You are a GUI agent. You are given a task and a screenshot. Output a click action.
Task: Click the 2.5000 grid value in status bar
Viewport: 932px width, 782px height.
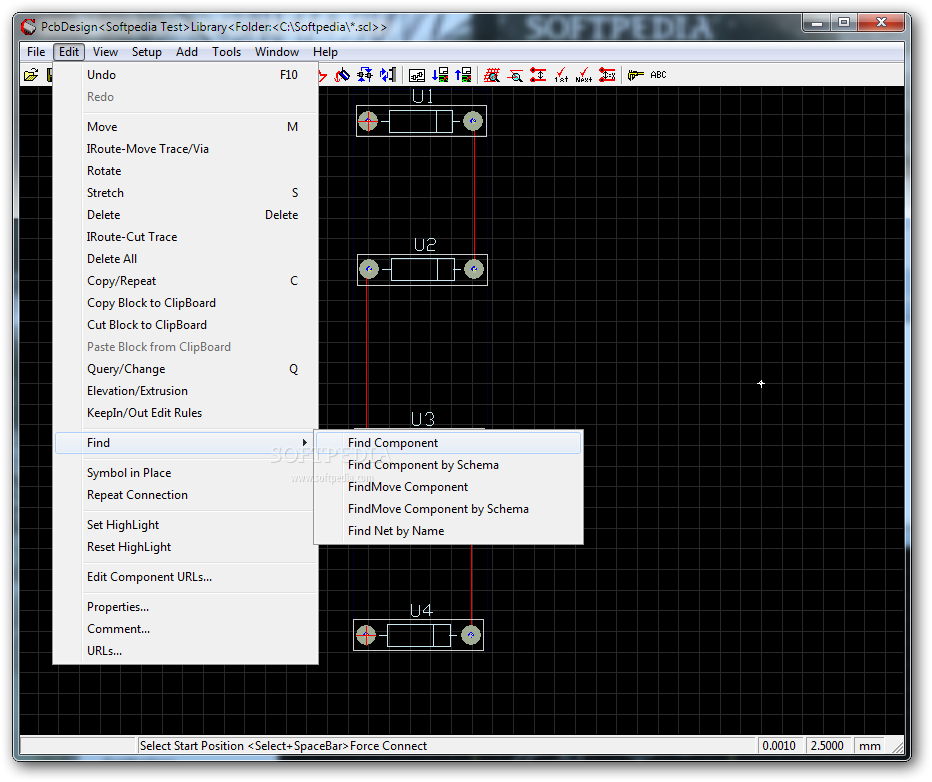pyautogui.click(x=827, y=746)
